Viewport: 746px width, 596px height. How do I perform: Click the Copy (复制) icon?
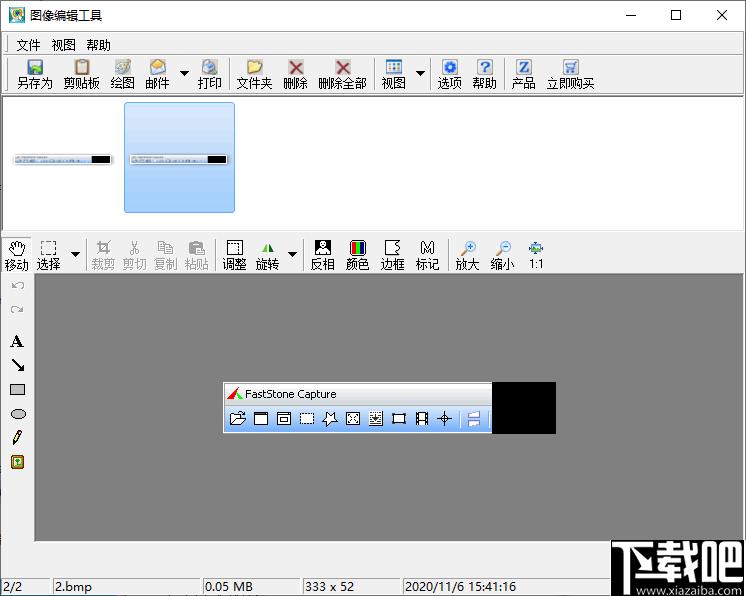(x=165, y=256)
